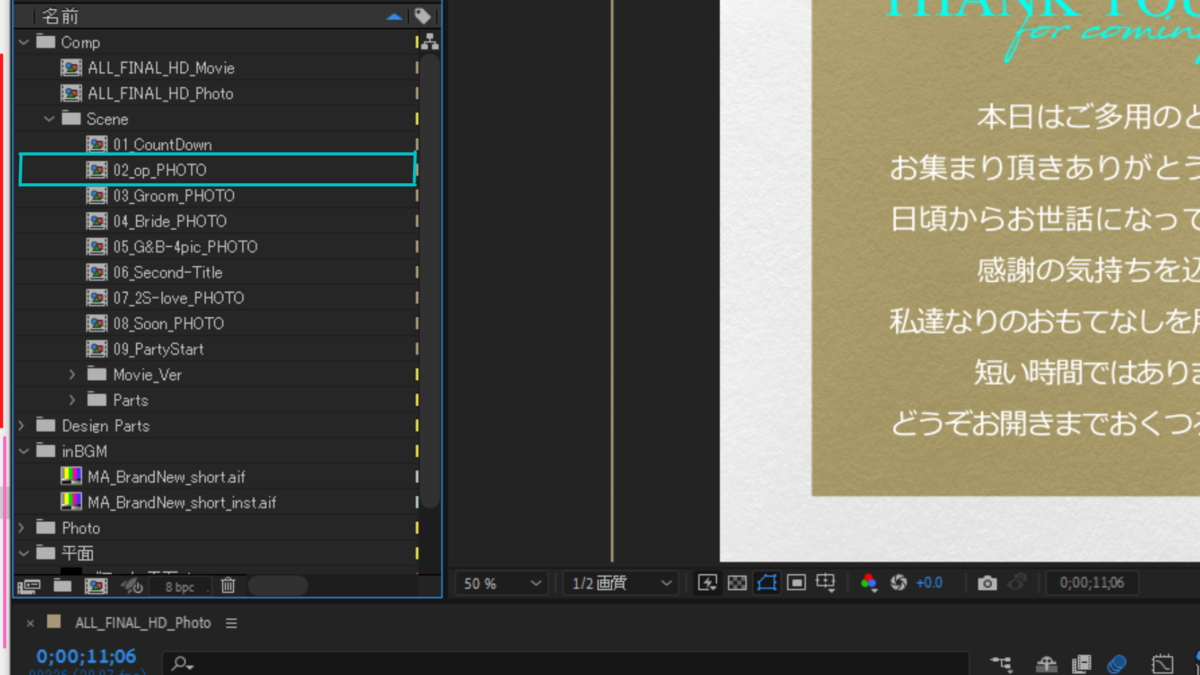
Task: Click the Project panel vertical scrollbar
Action: point(430,281)
